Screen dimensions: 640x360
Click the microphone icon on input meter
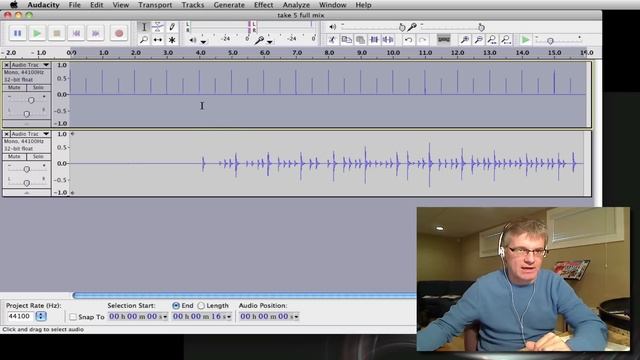coord(259,40)
